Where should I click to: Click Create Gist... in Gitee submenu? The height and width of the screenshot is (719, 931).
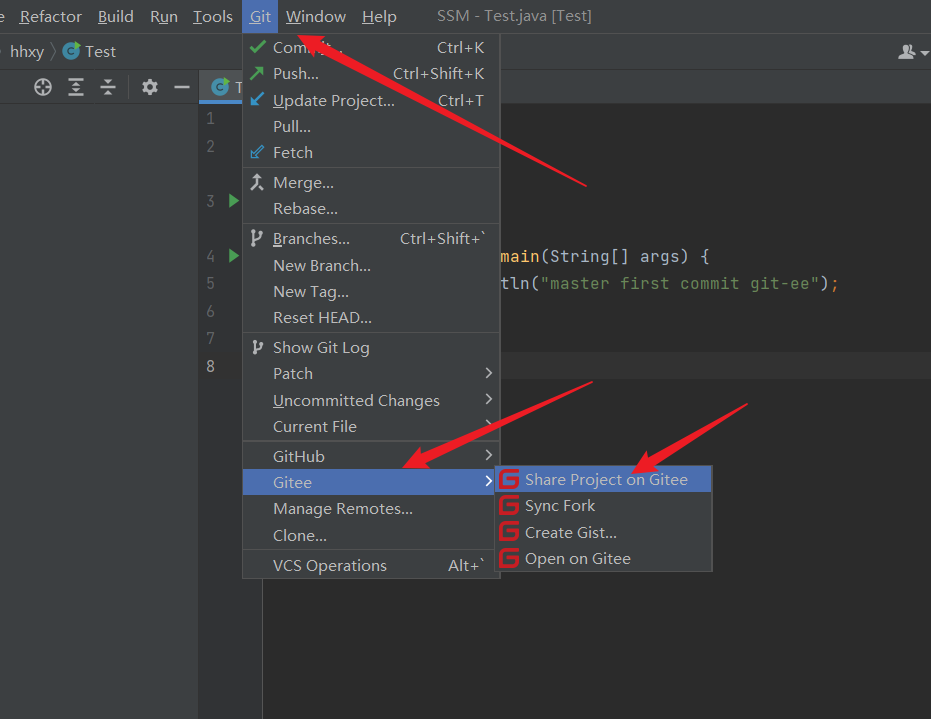pos(603,532)
